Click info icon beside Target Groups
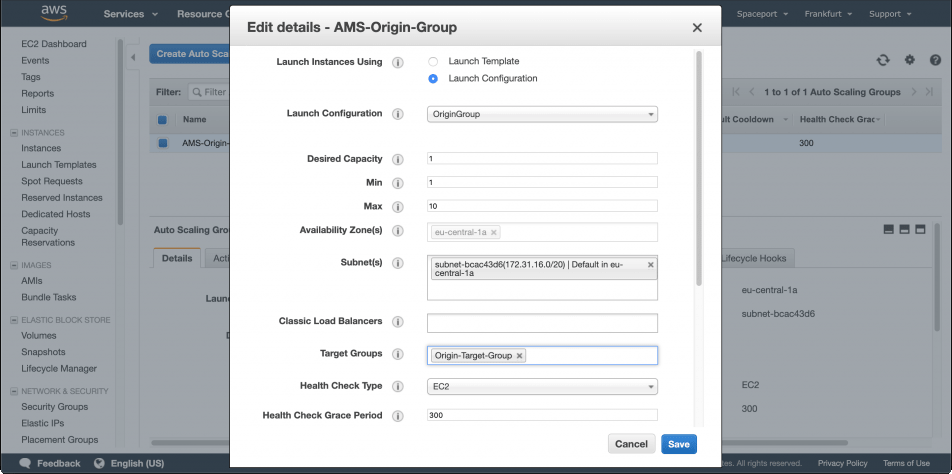This screenshot has height=474, width=952. pyautogui.click(x=398, y=354)
